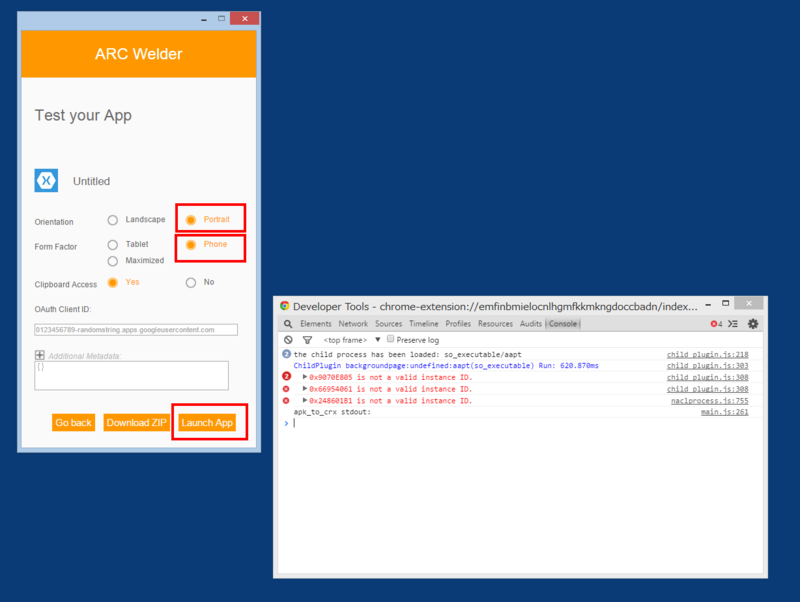Select Landscape orientation

pyautogui.click(x=113, y=220)
